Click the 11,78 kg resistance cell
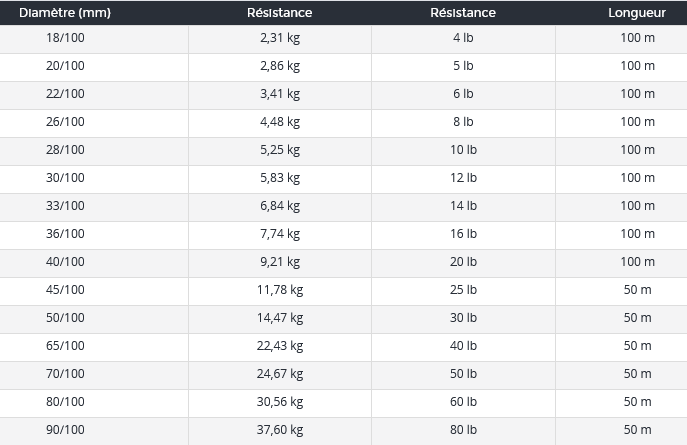Viewport: 687px width, 445px height. [279, 290]
